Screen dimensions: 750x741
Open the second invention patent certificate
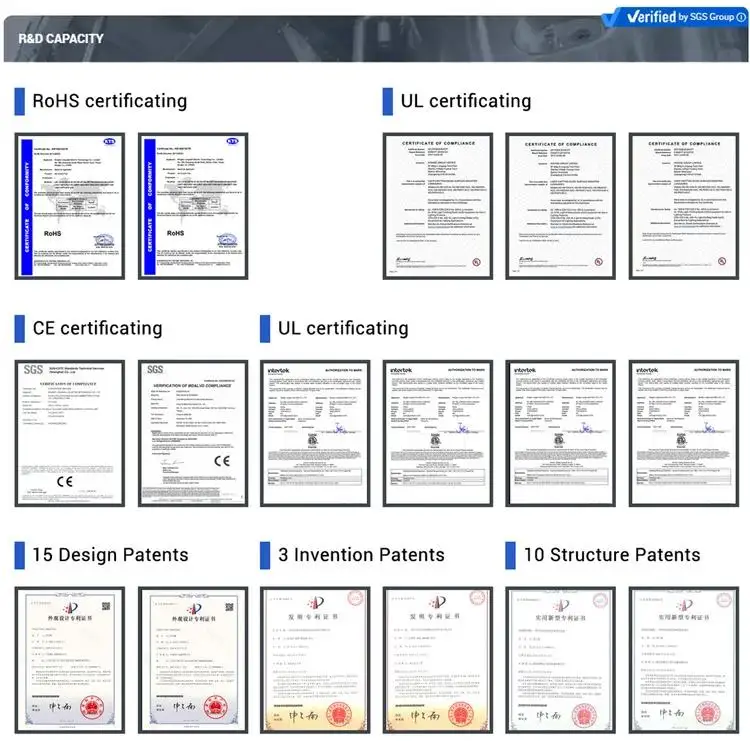click(438, 660)
